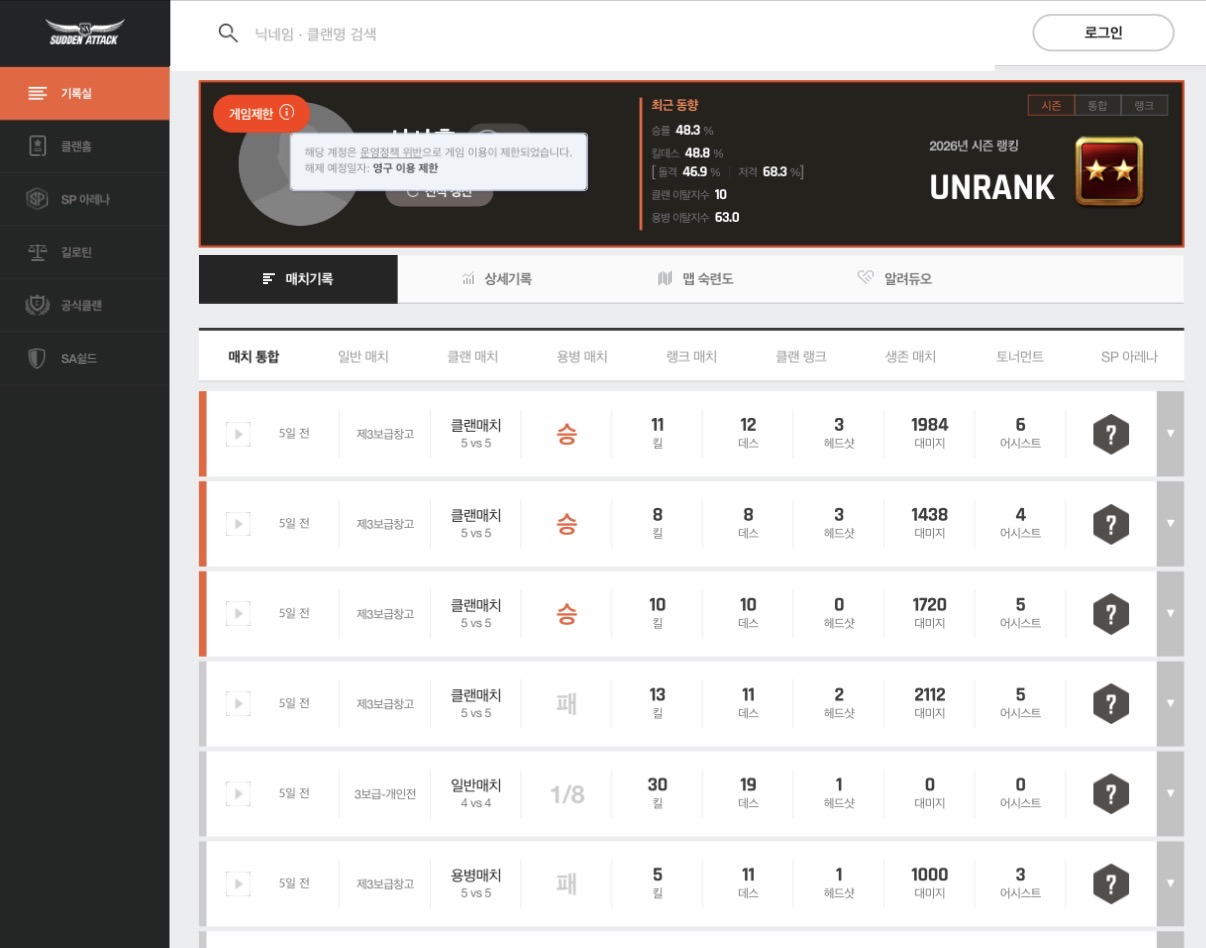This screenshot has height=948, width=1206.
Task: Click the 공식클랜 badge icon
Action: click(37, 305)
